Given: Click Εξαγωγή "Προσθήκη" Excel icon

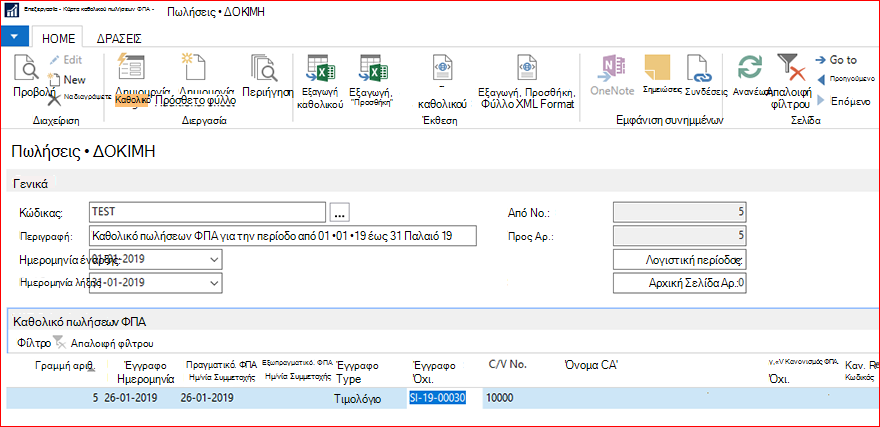Looking at the screenshot, I should point(374,68).
